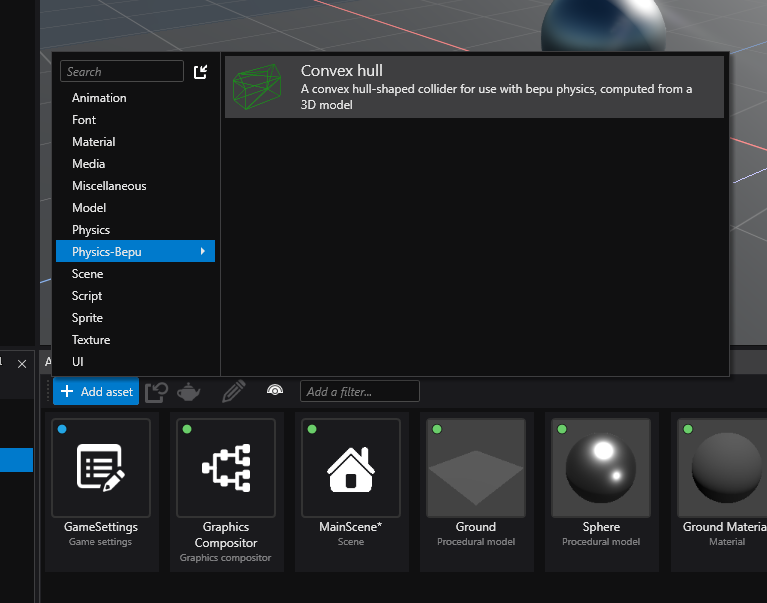Click the import asset icon beside Search
The width and height of the screenshot is (767, 603).
click(x=200, y=72)
